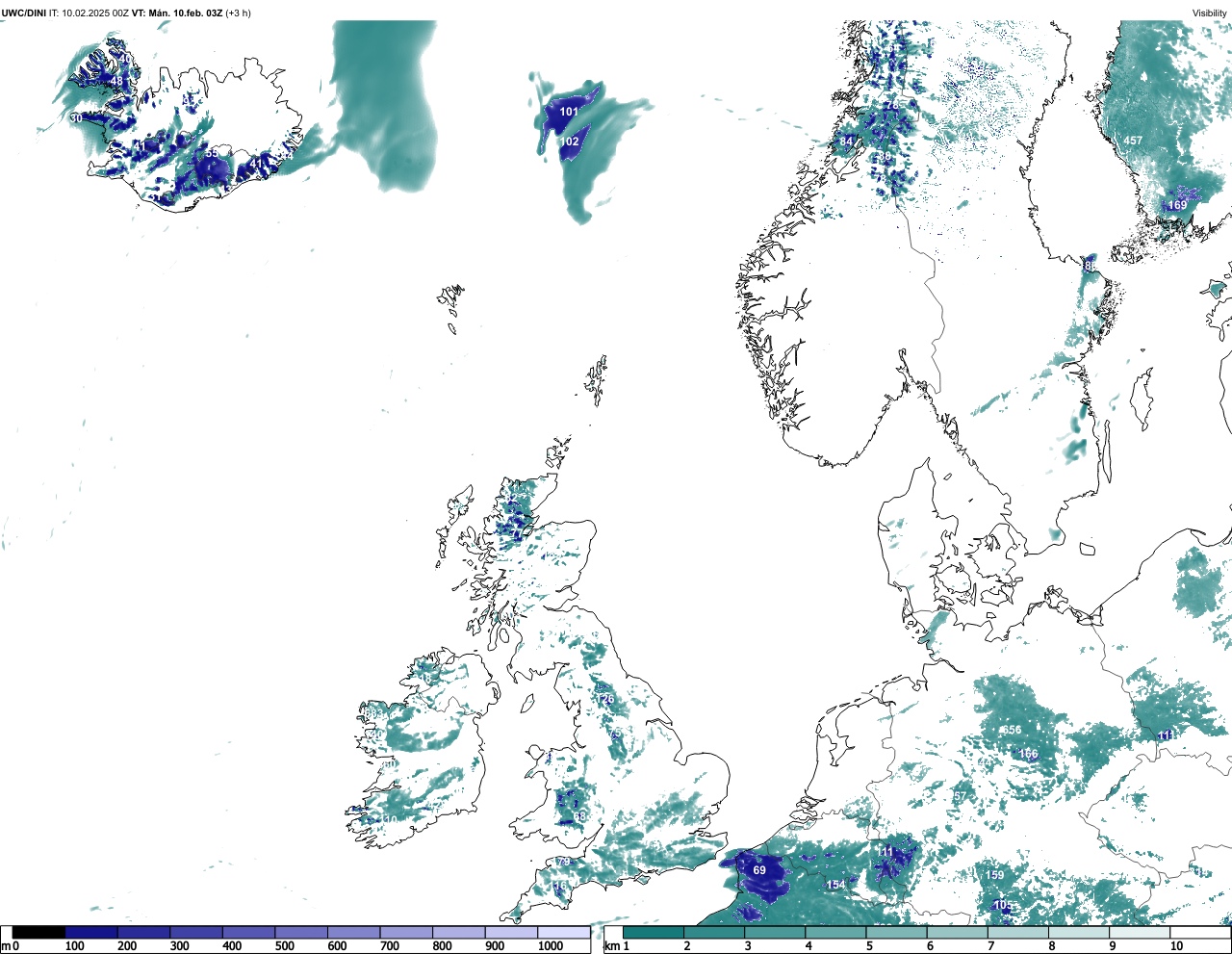Click the 'm' unit label of the meter legend

[5, 946]
